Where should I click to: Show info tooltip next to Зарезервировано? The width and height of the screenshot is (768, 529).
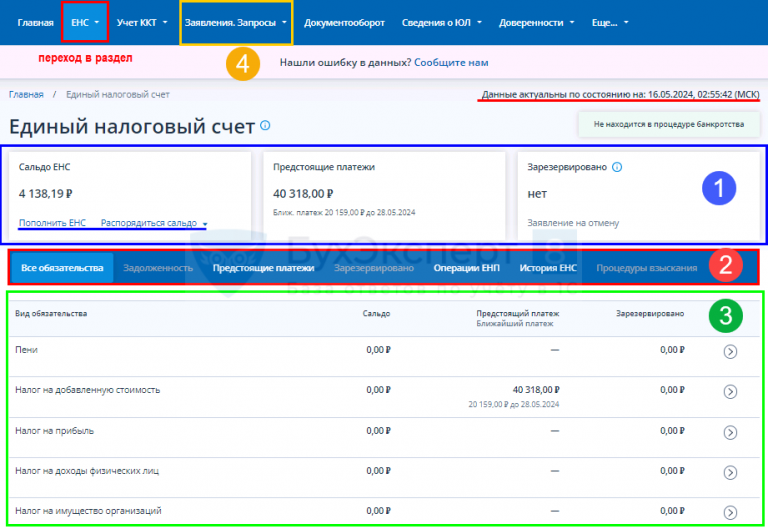tap(617, 167)
